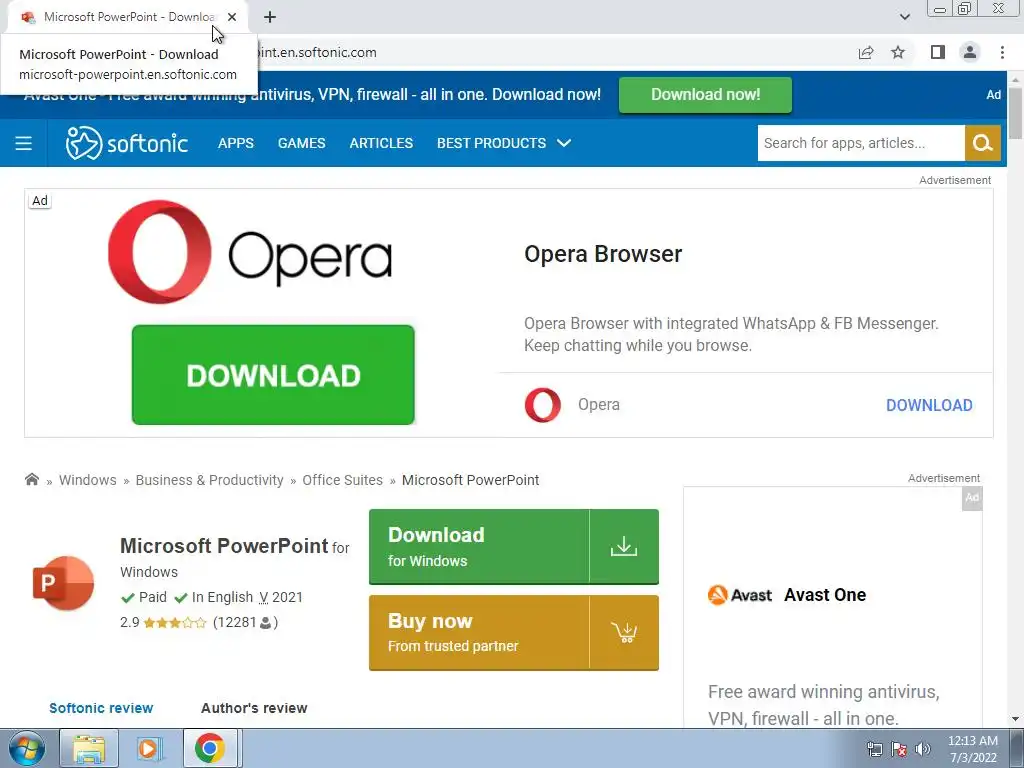
Task: Click the shopping cart icon on Buy now
Action: 624,632
